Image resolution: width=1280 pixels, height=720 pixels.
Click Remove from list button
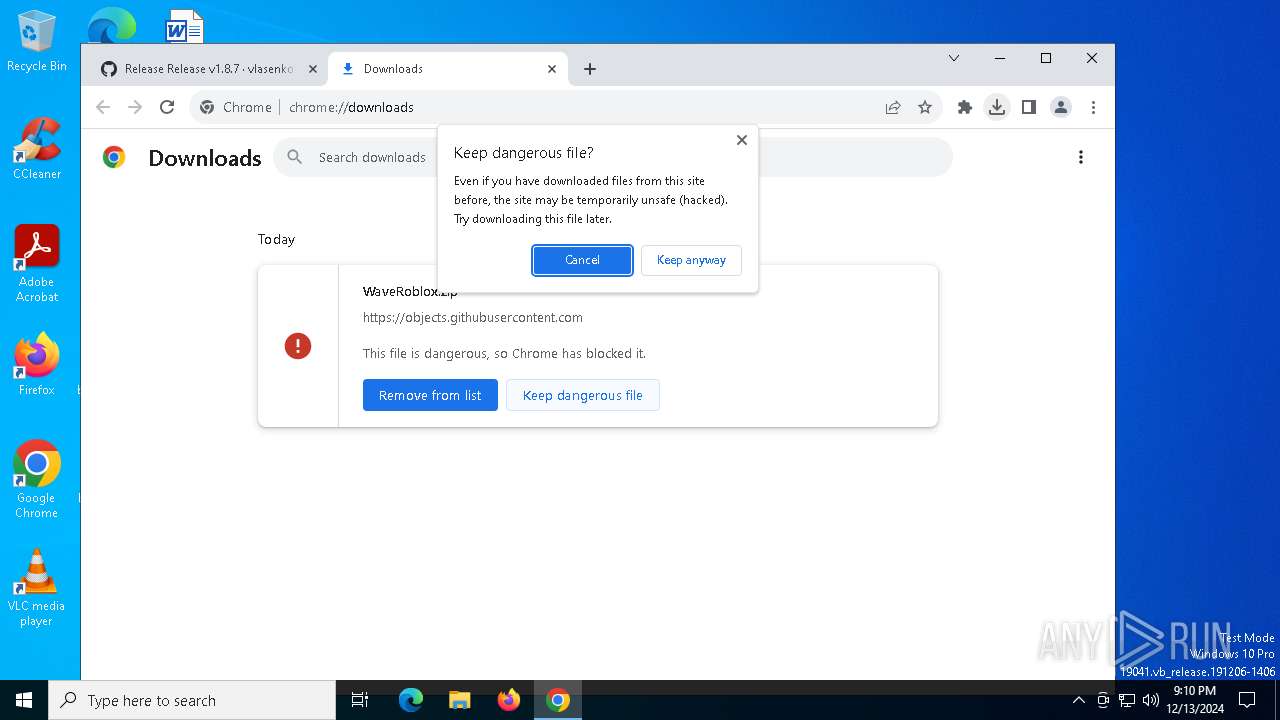click(430, 395)
